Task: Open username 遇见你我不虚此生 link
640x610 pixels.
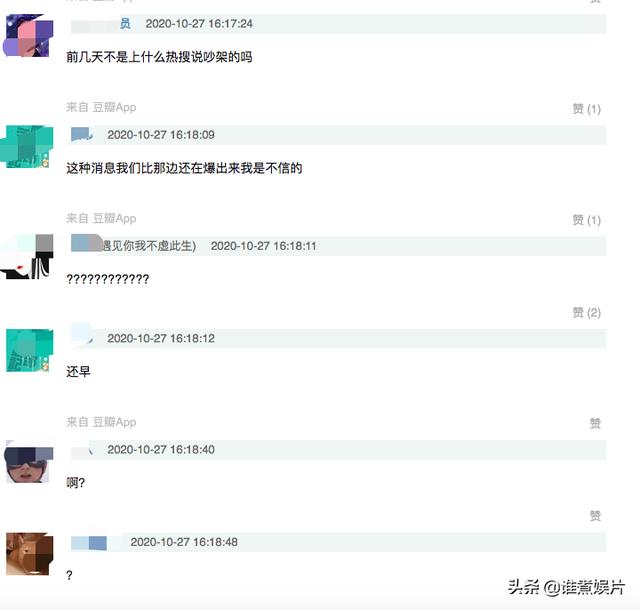Action: pos(133,246)
